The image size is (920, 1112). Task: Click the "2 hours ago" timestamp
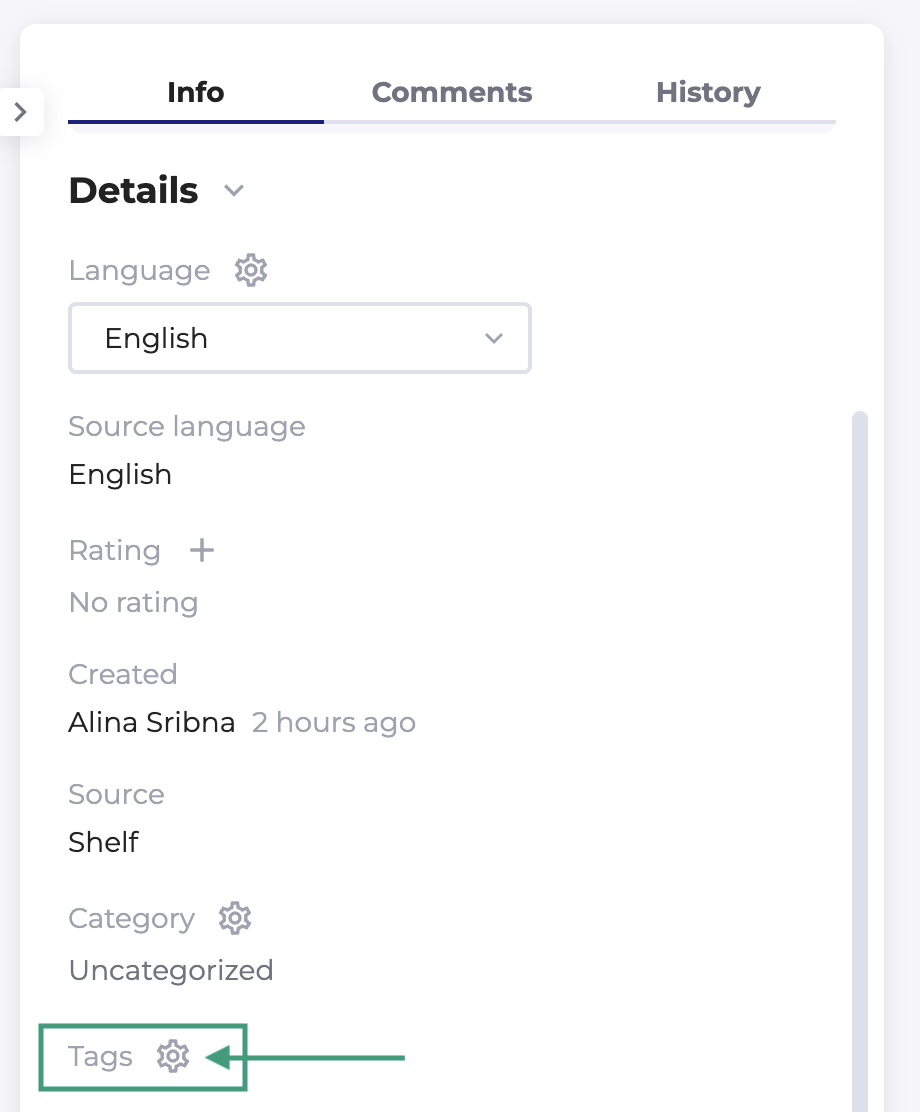click(334, 722)
